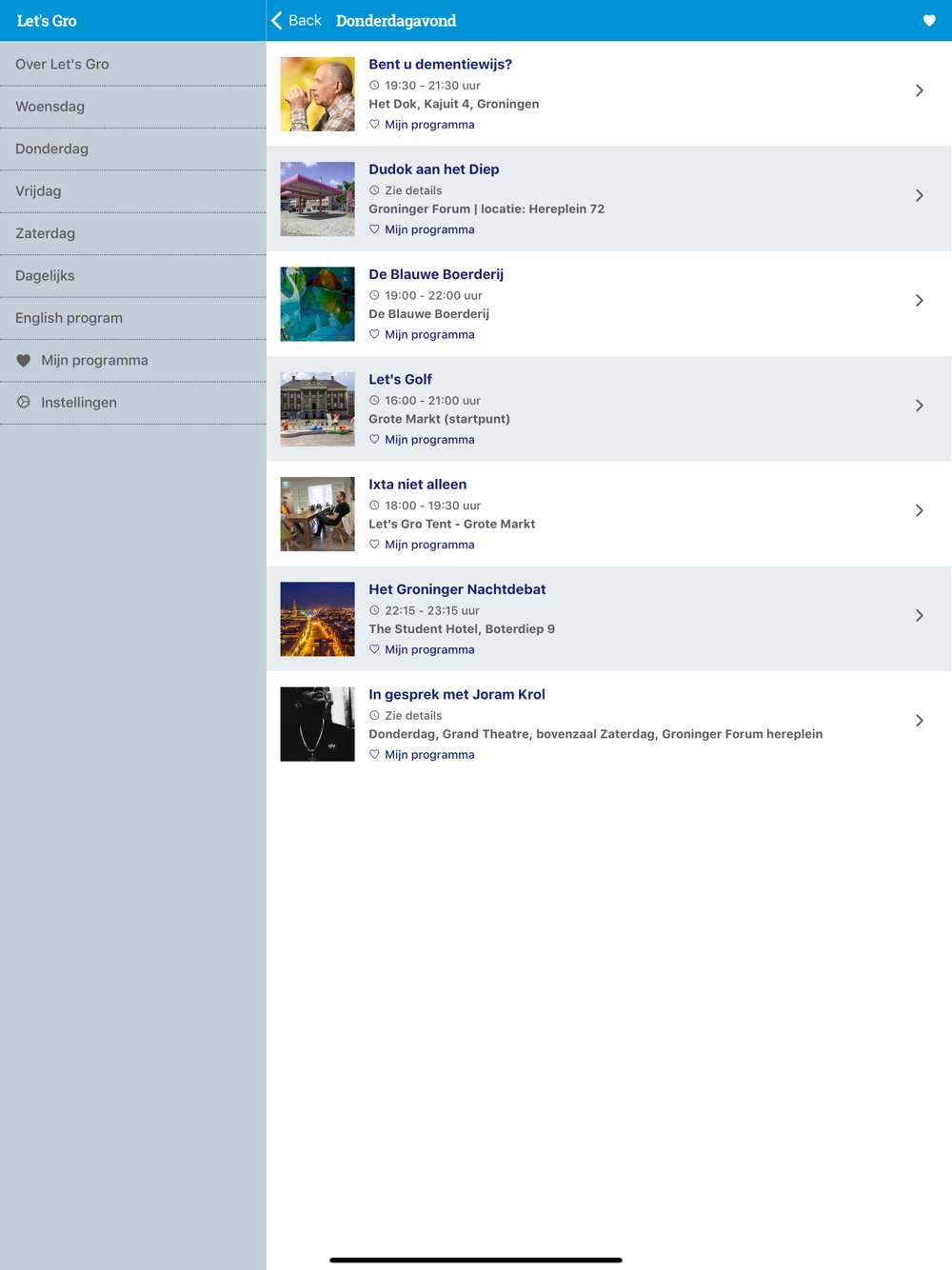The width and height of the screenshot is (952, 1270).
Task: Expand Het Groninger Nachtdebat chevron
Action: point(920,616)
